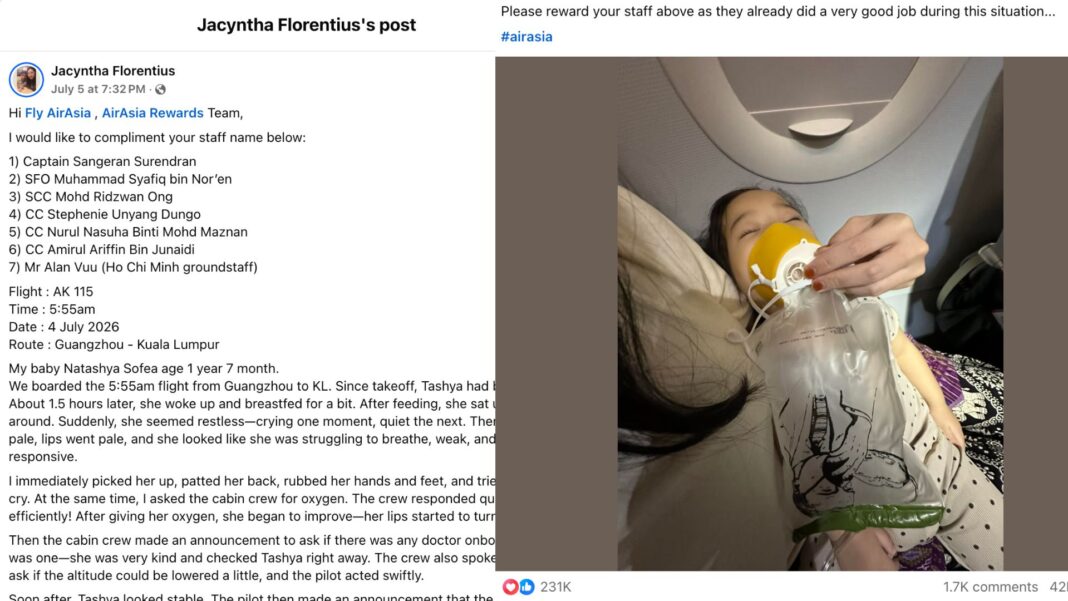Open the 1.7K comments list
This screenshot has height=601, width=1068.
click(x=990, y=587)
